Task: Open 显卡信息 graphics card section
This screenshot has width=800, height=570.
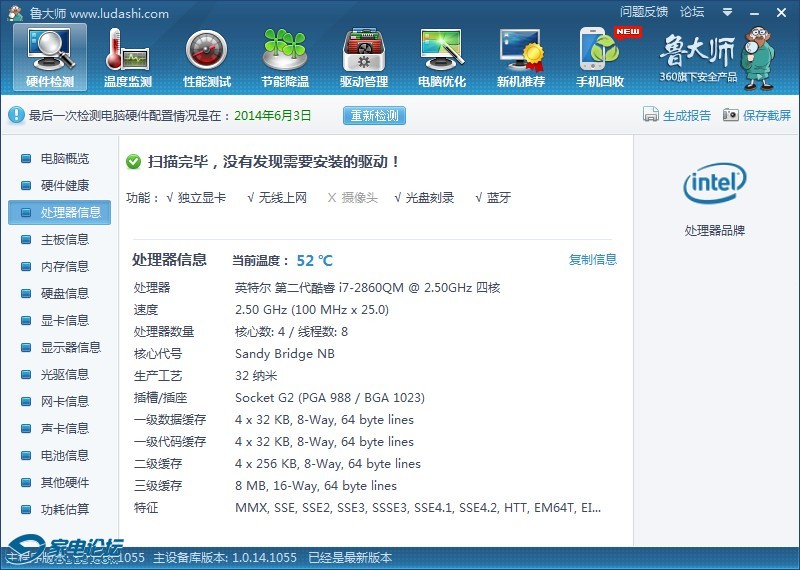Action: [x=64, y=321]
